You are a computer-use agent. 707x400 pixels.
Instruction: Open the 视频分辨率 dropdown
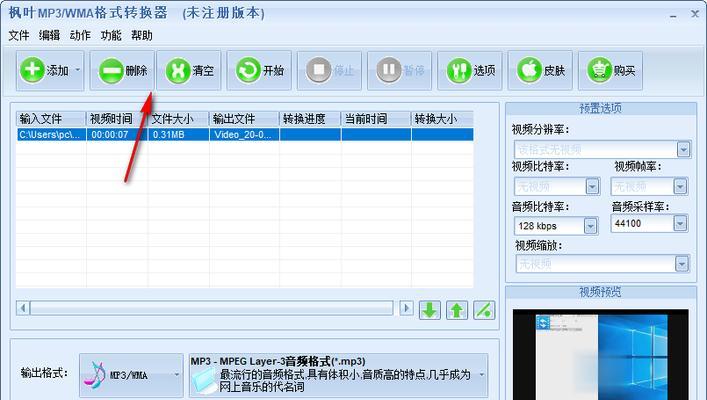(684, 149)
